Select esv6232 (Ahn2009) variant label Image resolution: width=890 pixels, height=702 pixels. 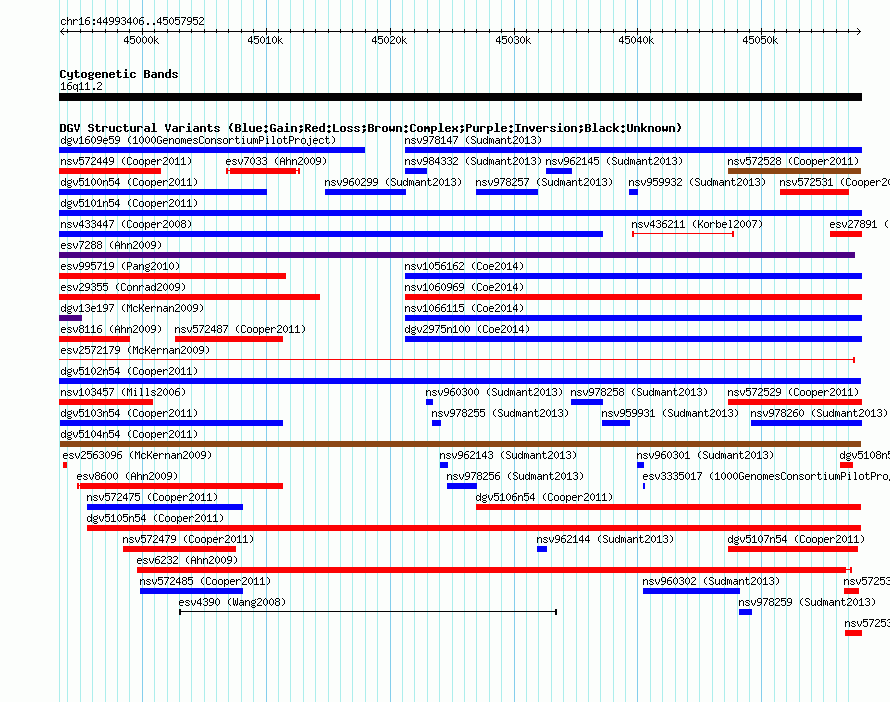click(187, 560)
